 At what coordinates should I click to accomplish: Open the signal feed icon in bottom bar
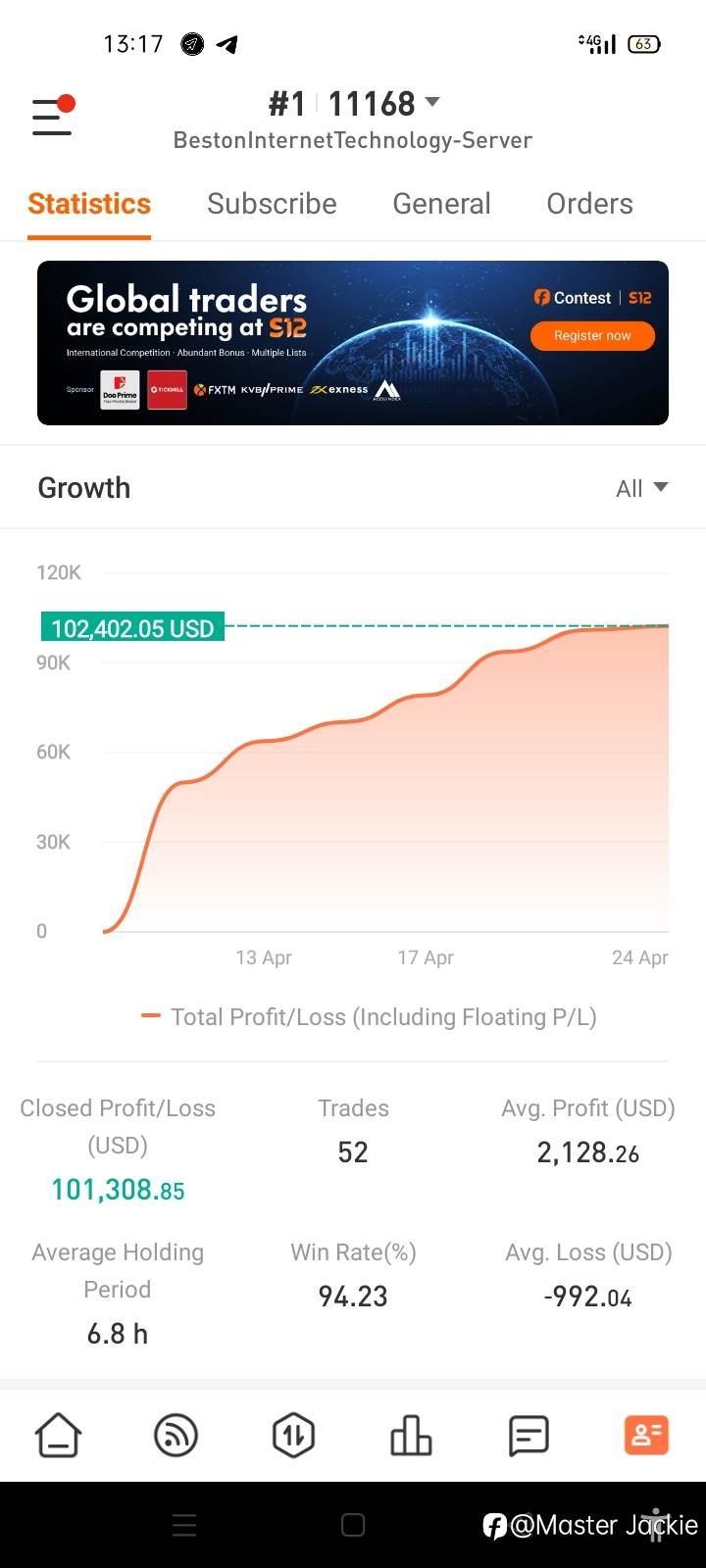(x=176, y=1436)
